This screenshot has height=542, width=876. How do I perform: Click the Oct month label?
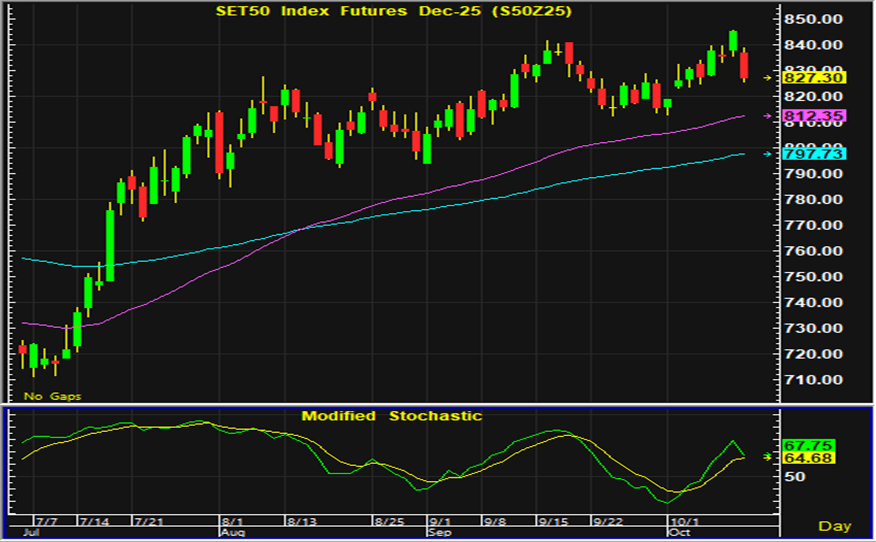point(678,534)
